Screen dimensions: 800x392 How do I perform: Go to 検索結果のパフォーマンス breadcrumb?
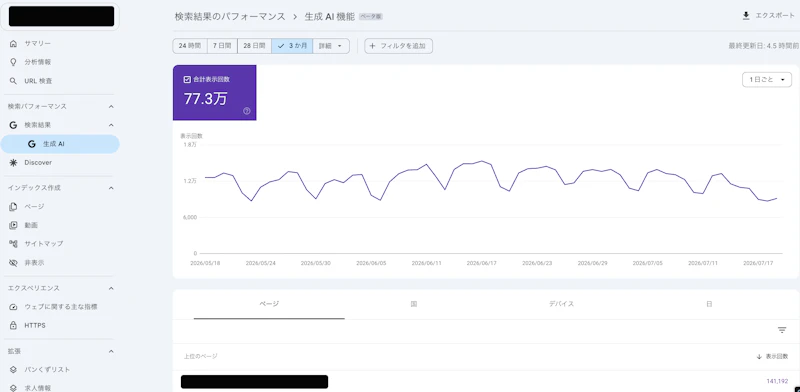coord(230,16)
